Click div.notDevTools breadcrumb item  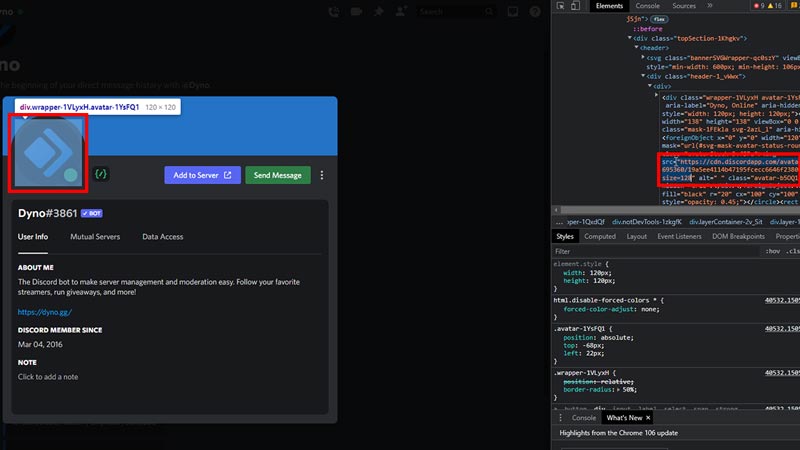[646, 222]
